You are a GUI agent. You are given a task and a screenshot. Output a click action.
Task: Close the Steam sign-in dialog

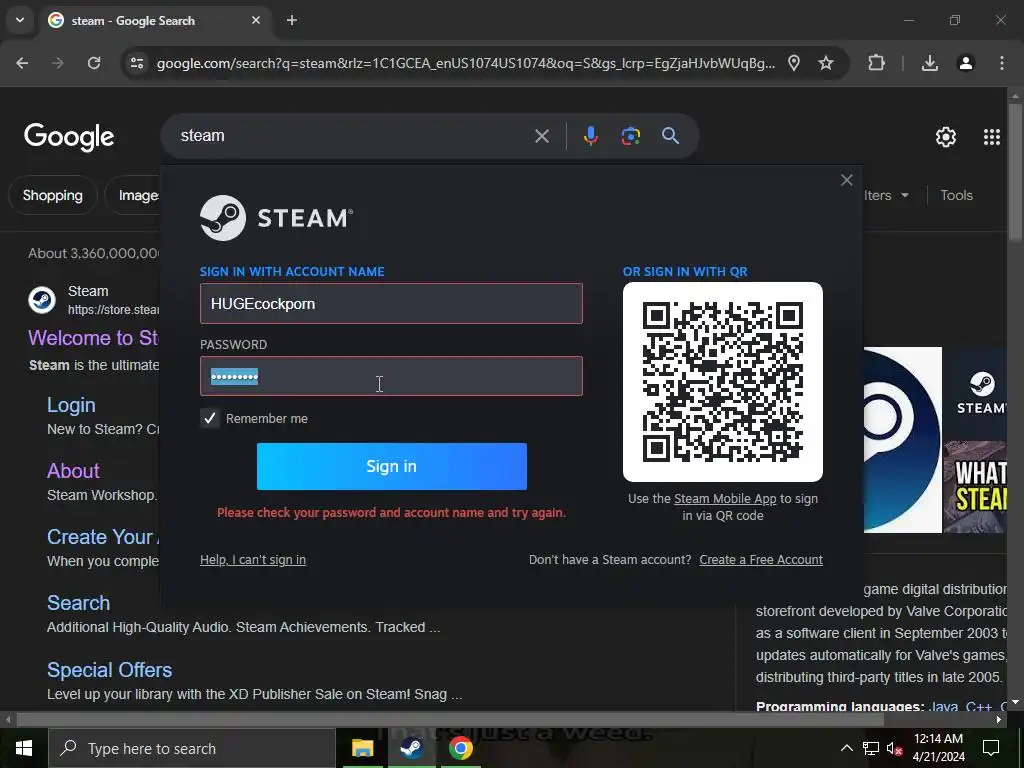point(846,180)
